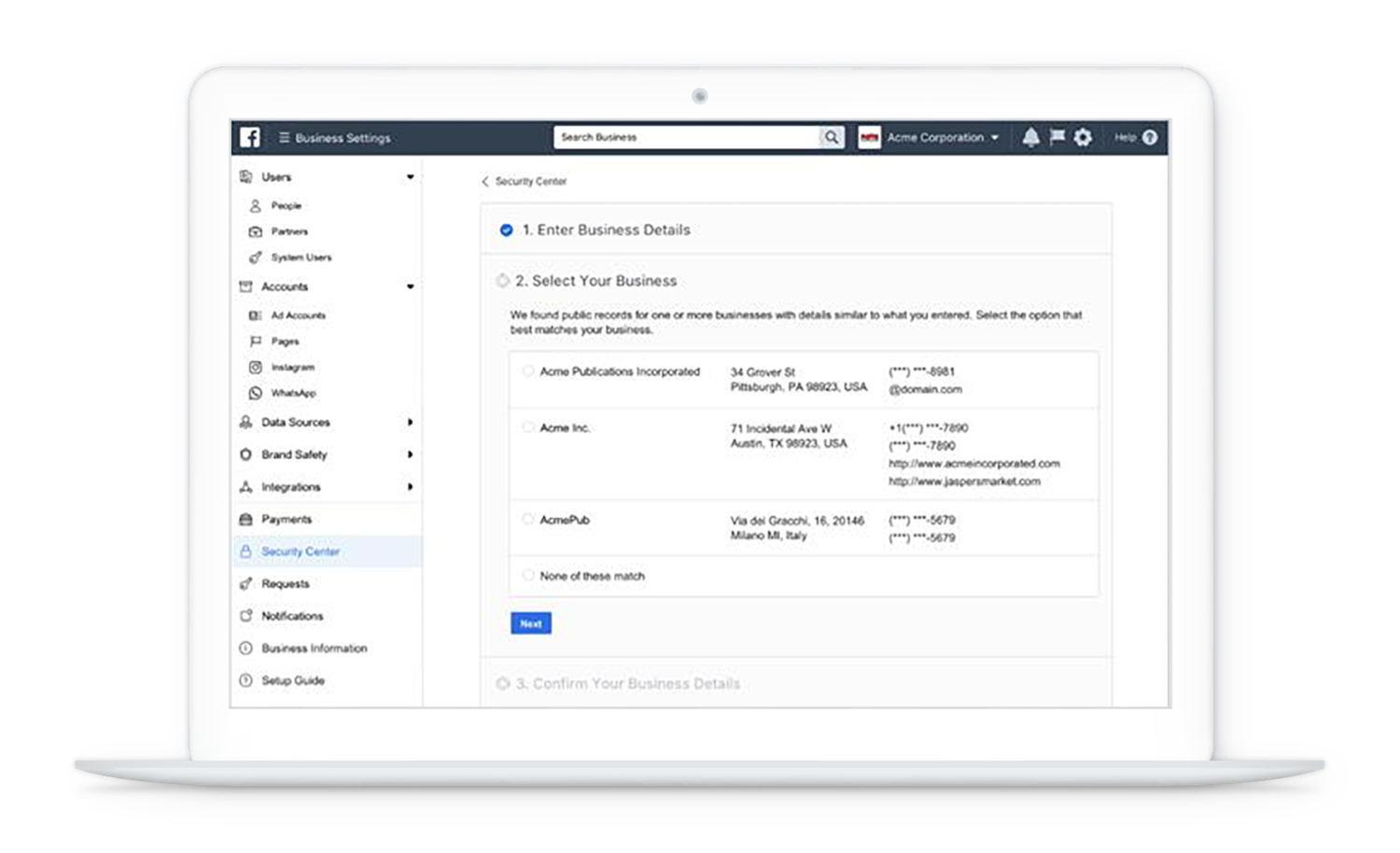
Task: Open the settings gear icon
Action: 1083,137
